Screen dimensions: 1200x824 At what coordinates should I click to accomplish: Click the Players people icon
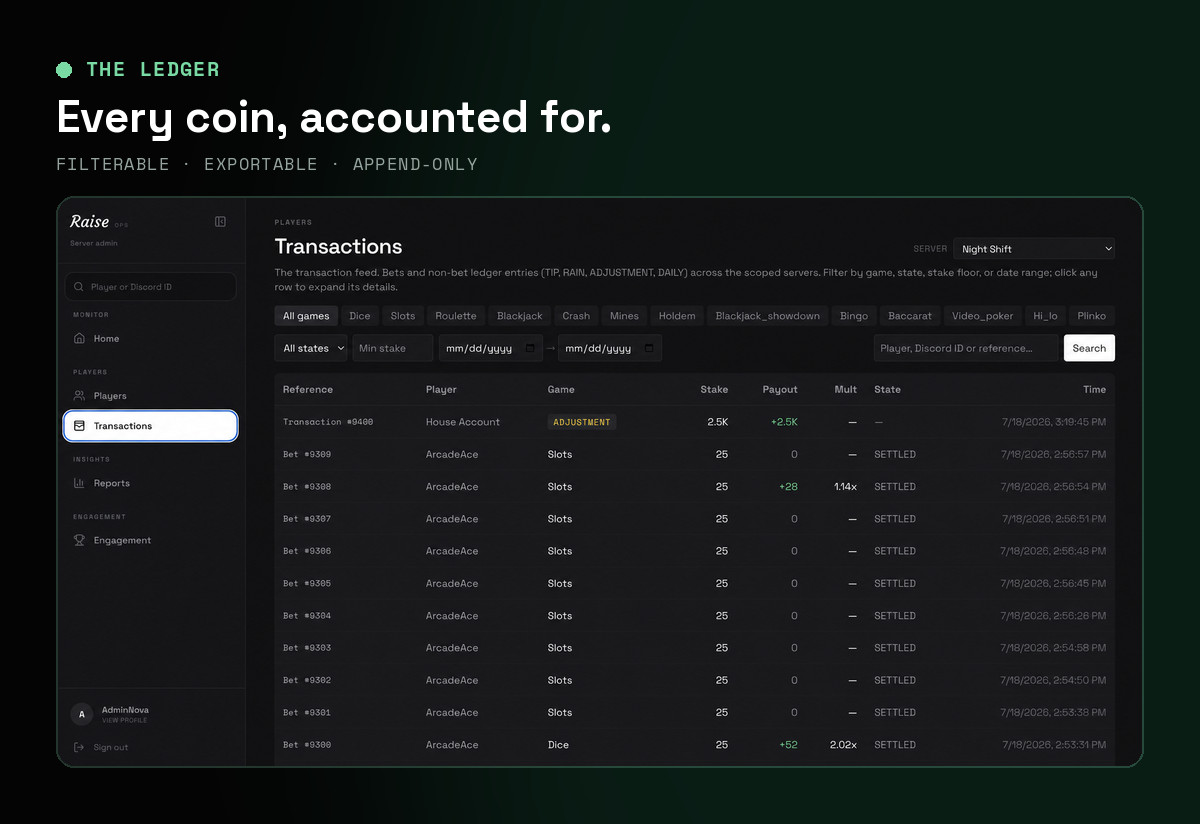(79, 396)
